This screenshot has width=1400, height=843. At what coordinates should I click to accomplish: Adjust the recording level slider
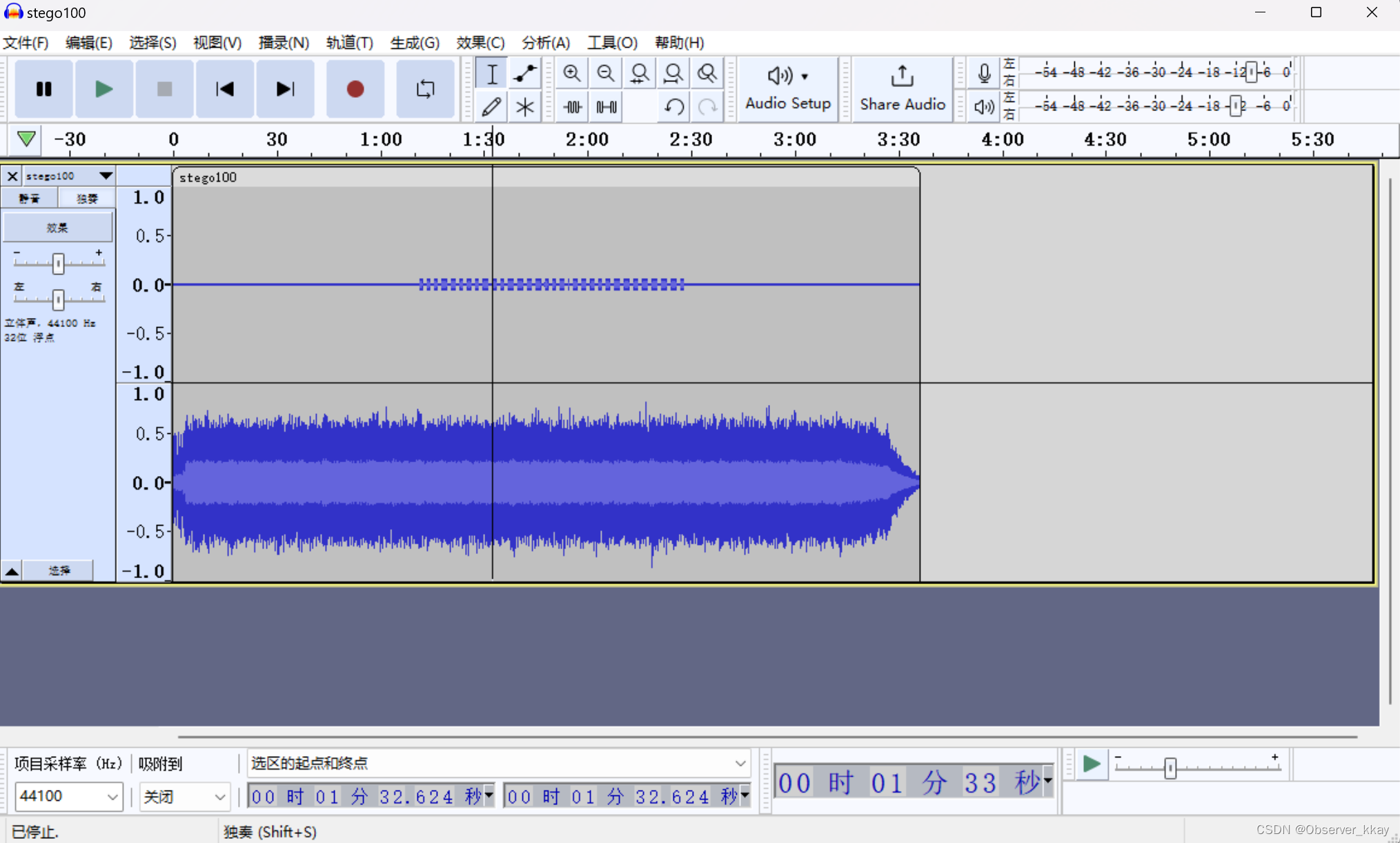(1251, 72)
